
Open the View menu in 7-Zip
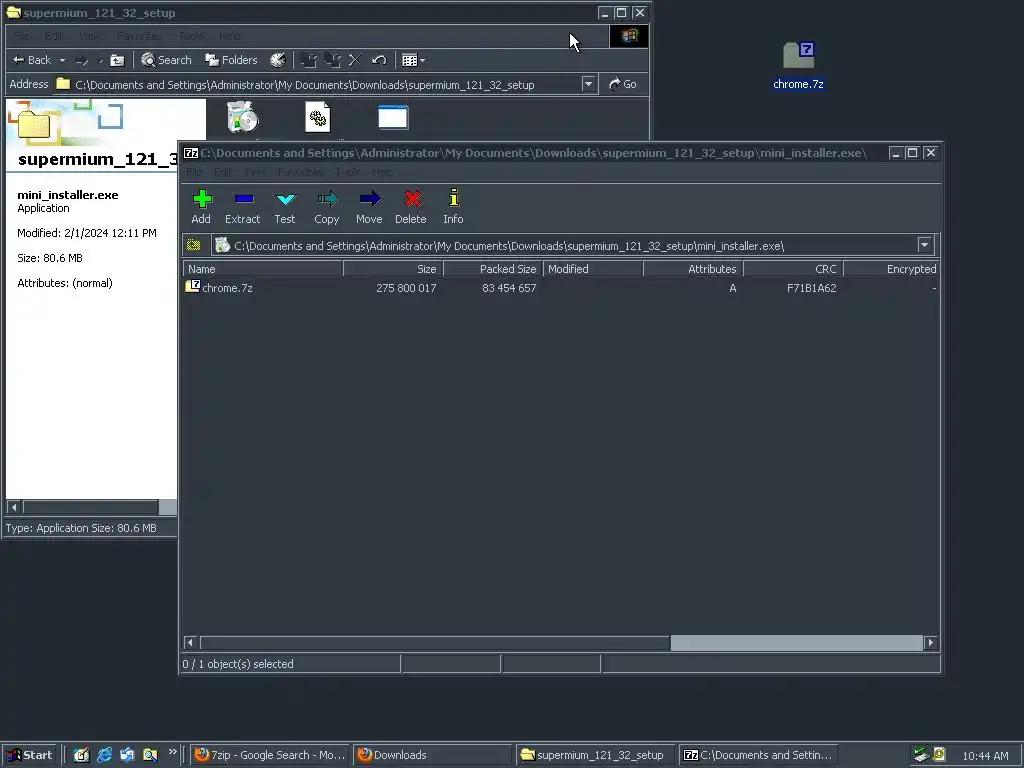pos(255,172)
